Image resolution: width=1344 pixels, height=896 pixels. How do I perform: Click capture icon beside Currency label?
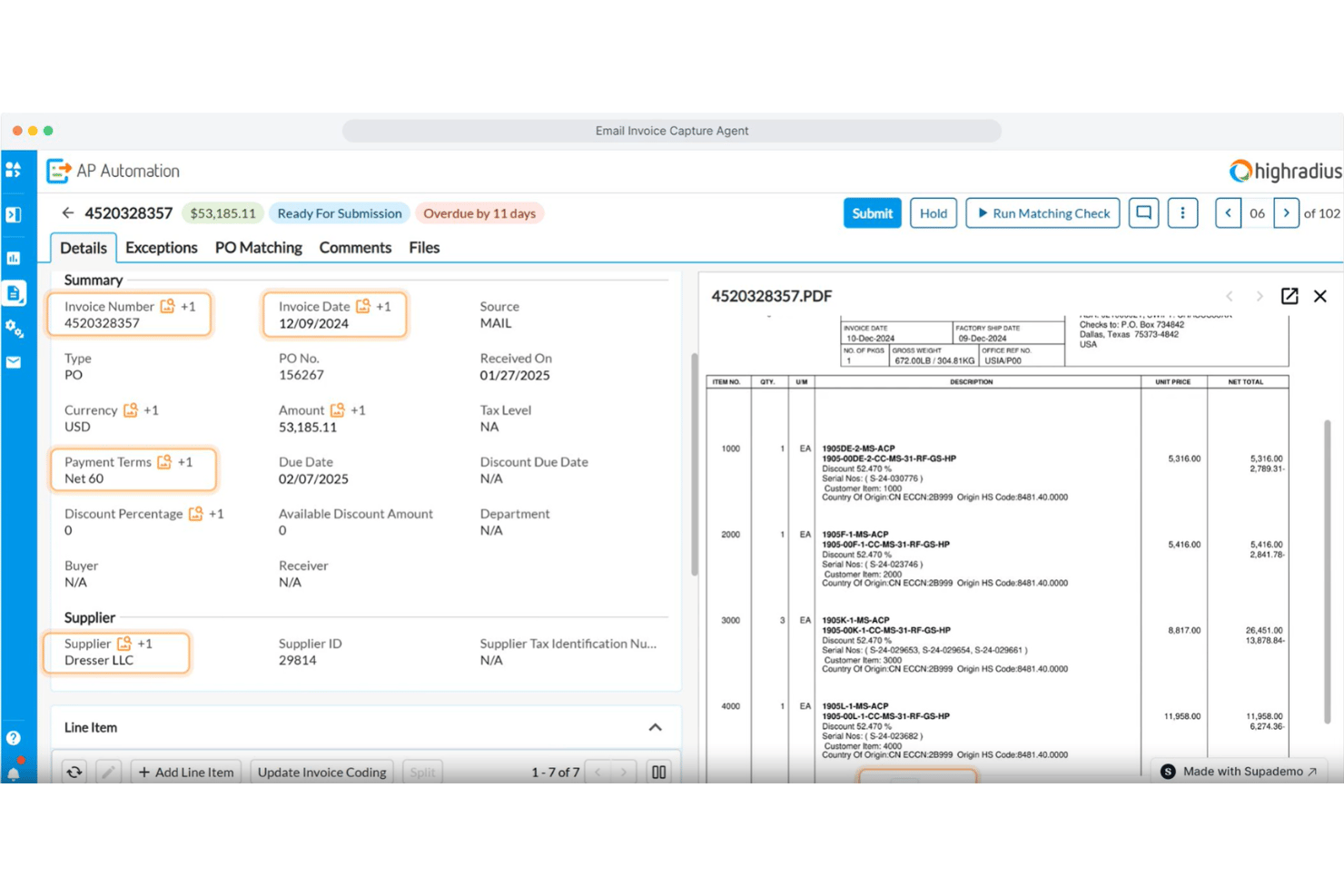coord(131,410)
